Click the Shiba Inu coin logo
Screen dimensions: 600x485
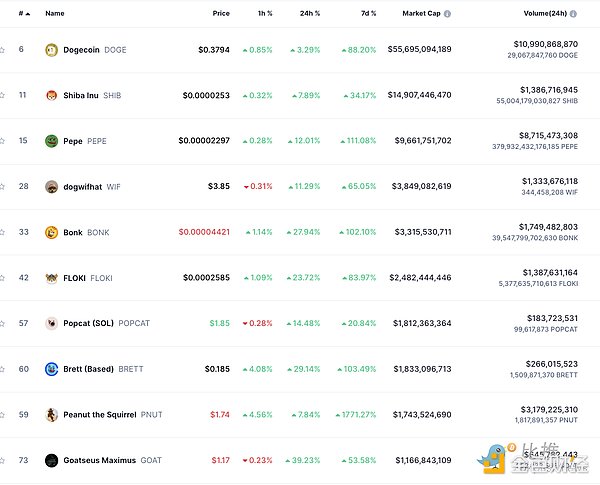click(x=51, y=95)
